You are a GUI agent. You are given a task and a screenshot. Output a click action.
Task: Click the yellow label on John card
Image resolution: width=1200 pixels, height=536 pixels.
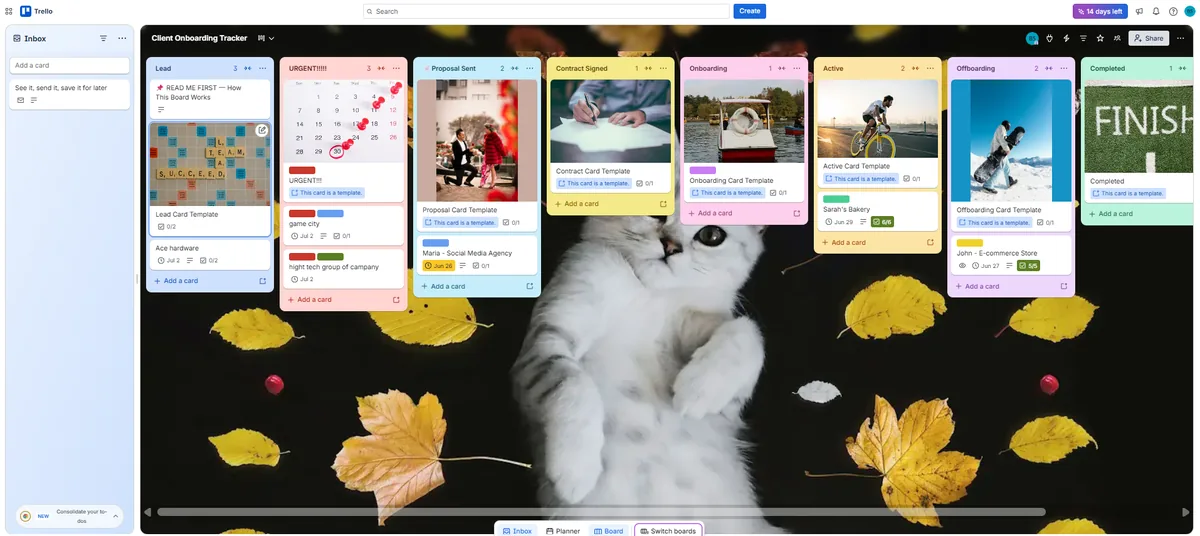970,243
